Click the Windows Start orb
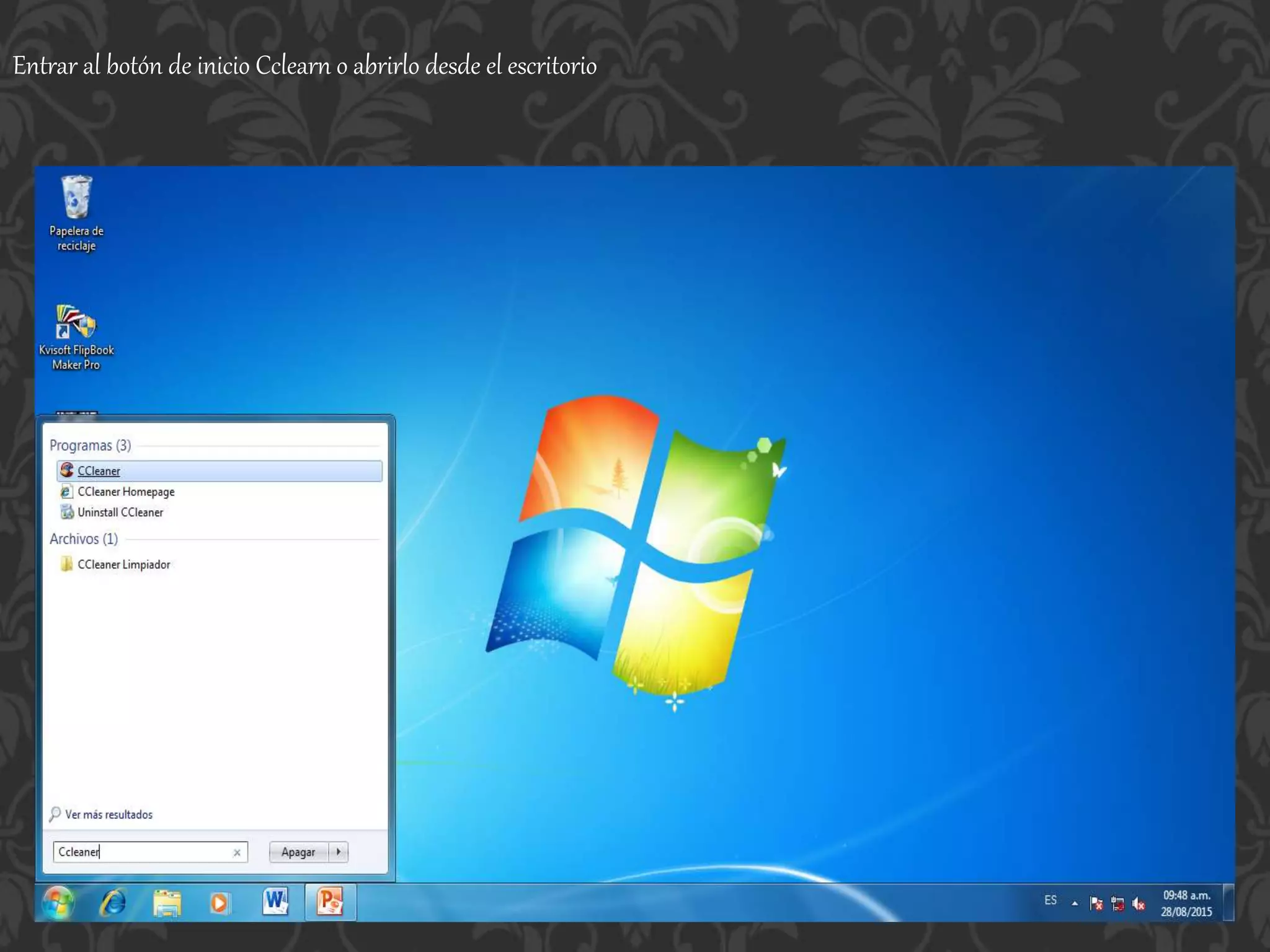 pyautogui.click(x=59, y=902)
